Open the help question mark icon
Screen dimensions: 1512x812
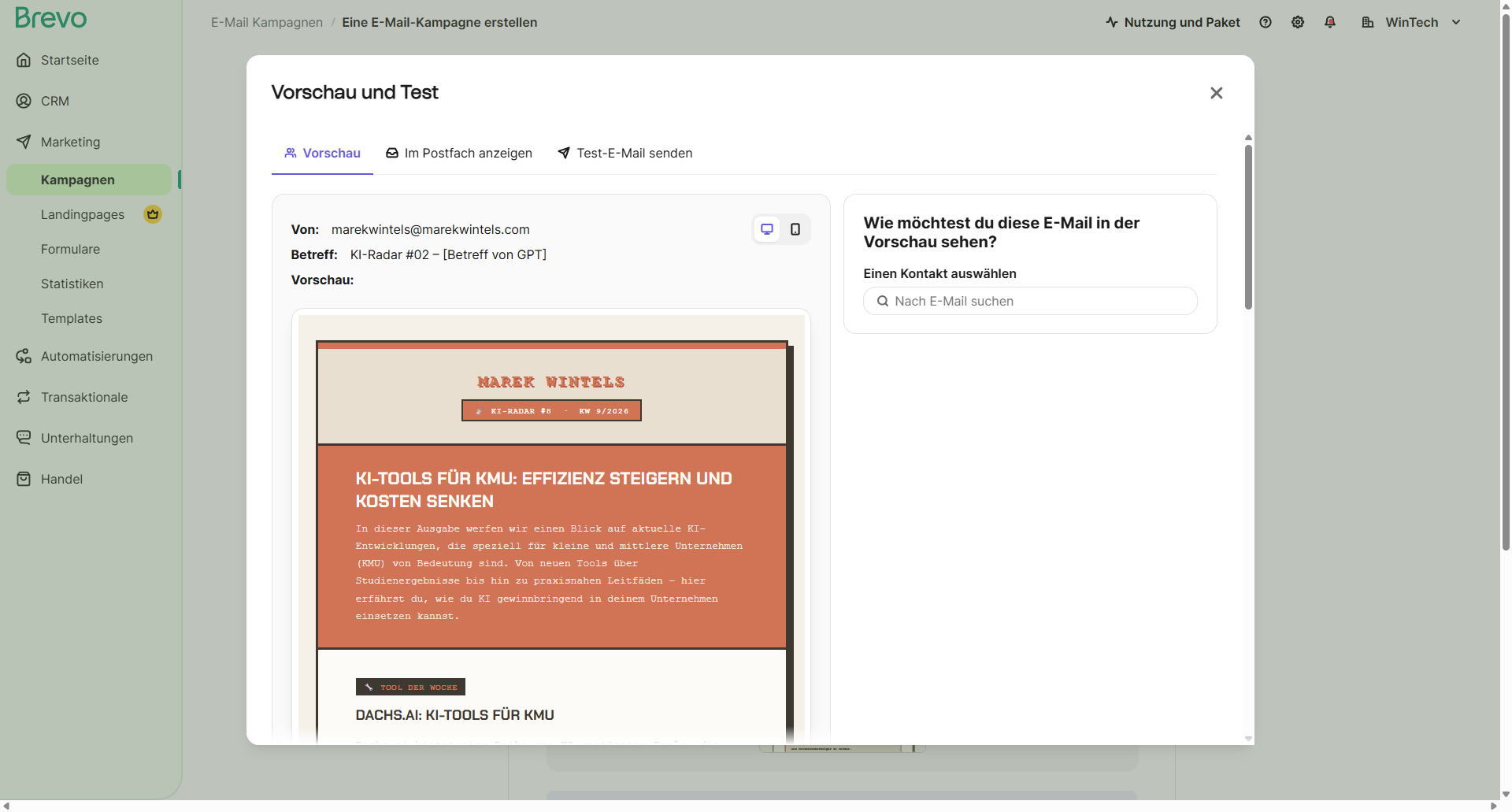[1266, 22]
